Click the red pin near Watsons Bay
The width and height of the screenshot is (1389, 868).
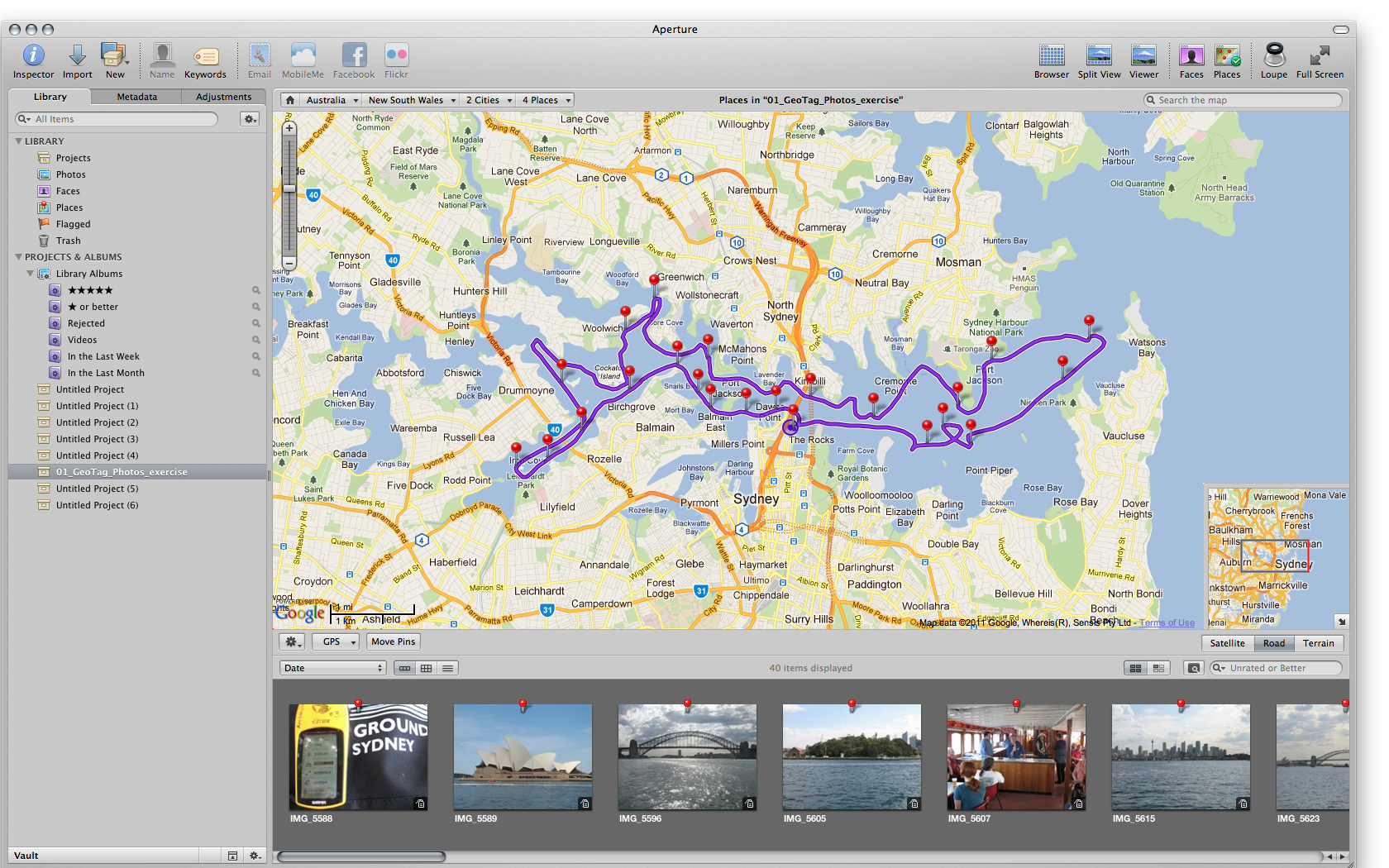click(1089, 322)
